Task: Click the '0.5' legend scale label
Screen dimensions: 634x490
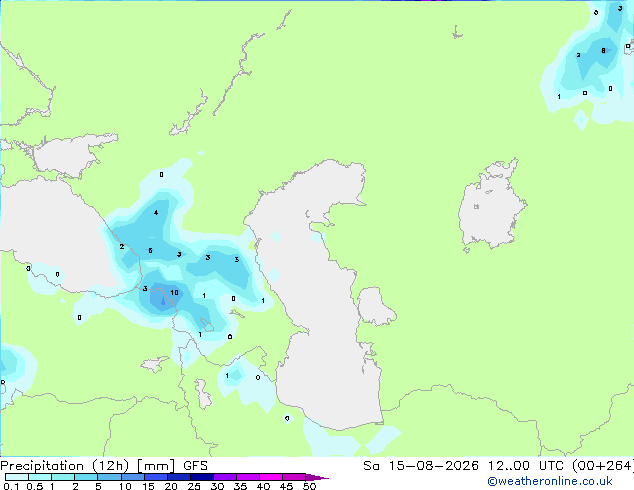Action: (x=35, y=486)
